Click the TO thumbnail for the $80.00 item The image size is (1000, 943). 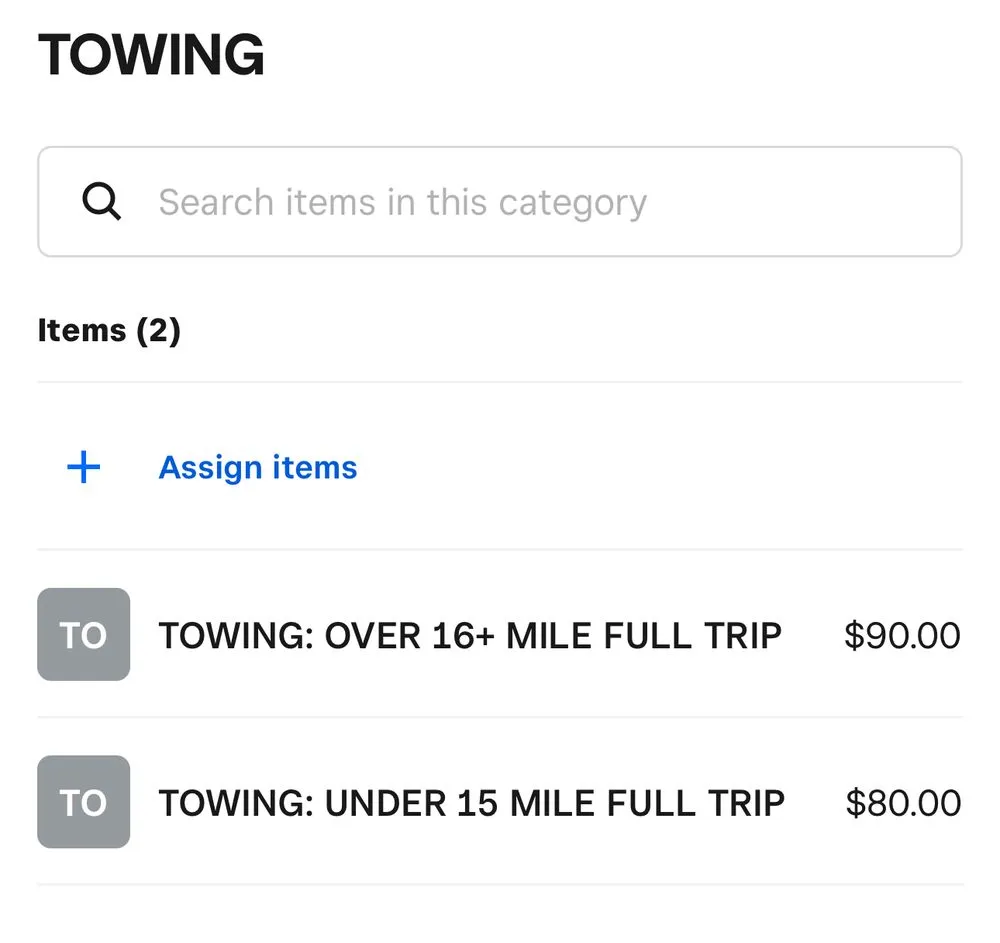point(83,802)
